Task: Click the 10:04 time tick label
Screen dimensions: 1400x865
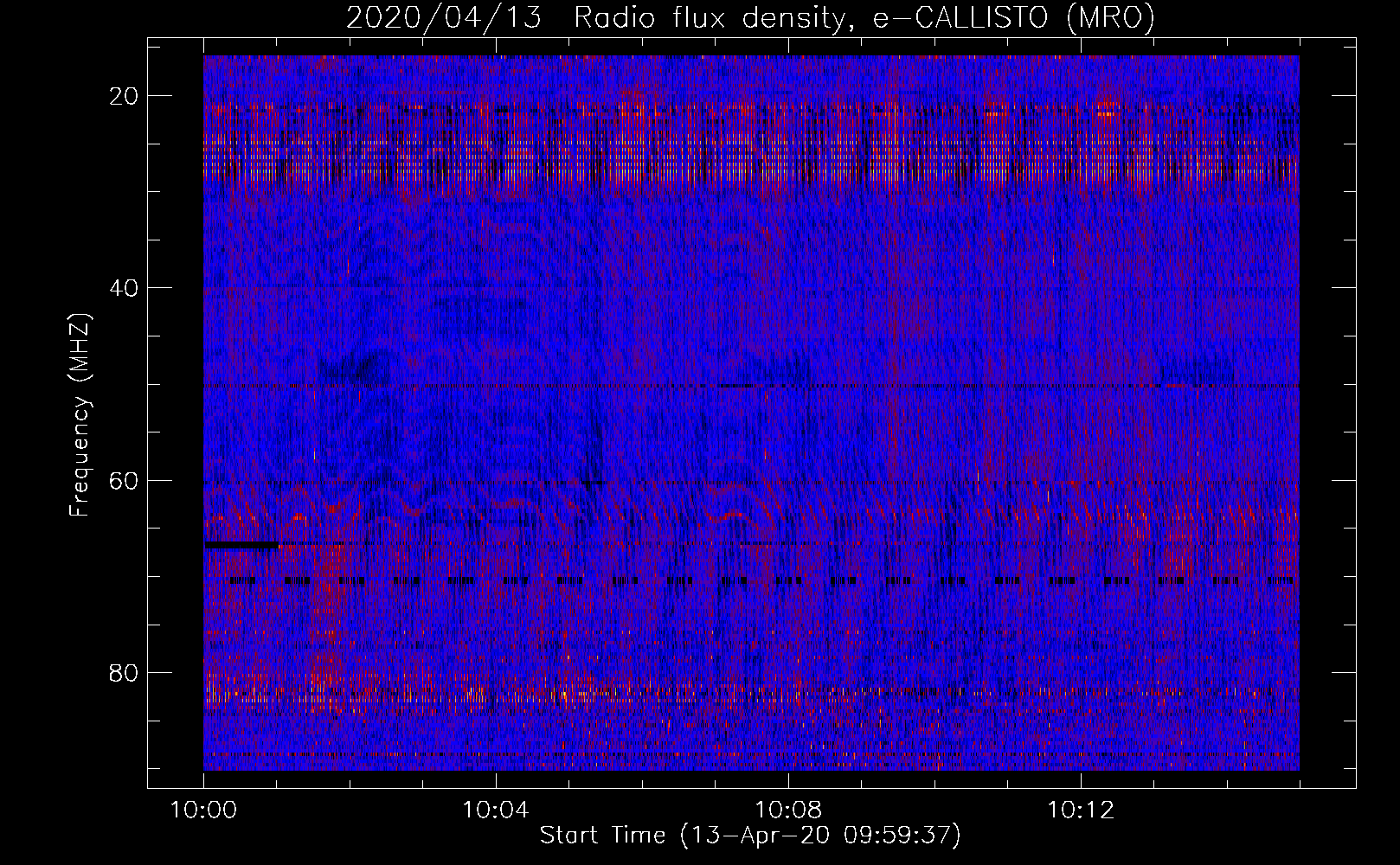Action: 496,811
